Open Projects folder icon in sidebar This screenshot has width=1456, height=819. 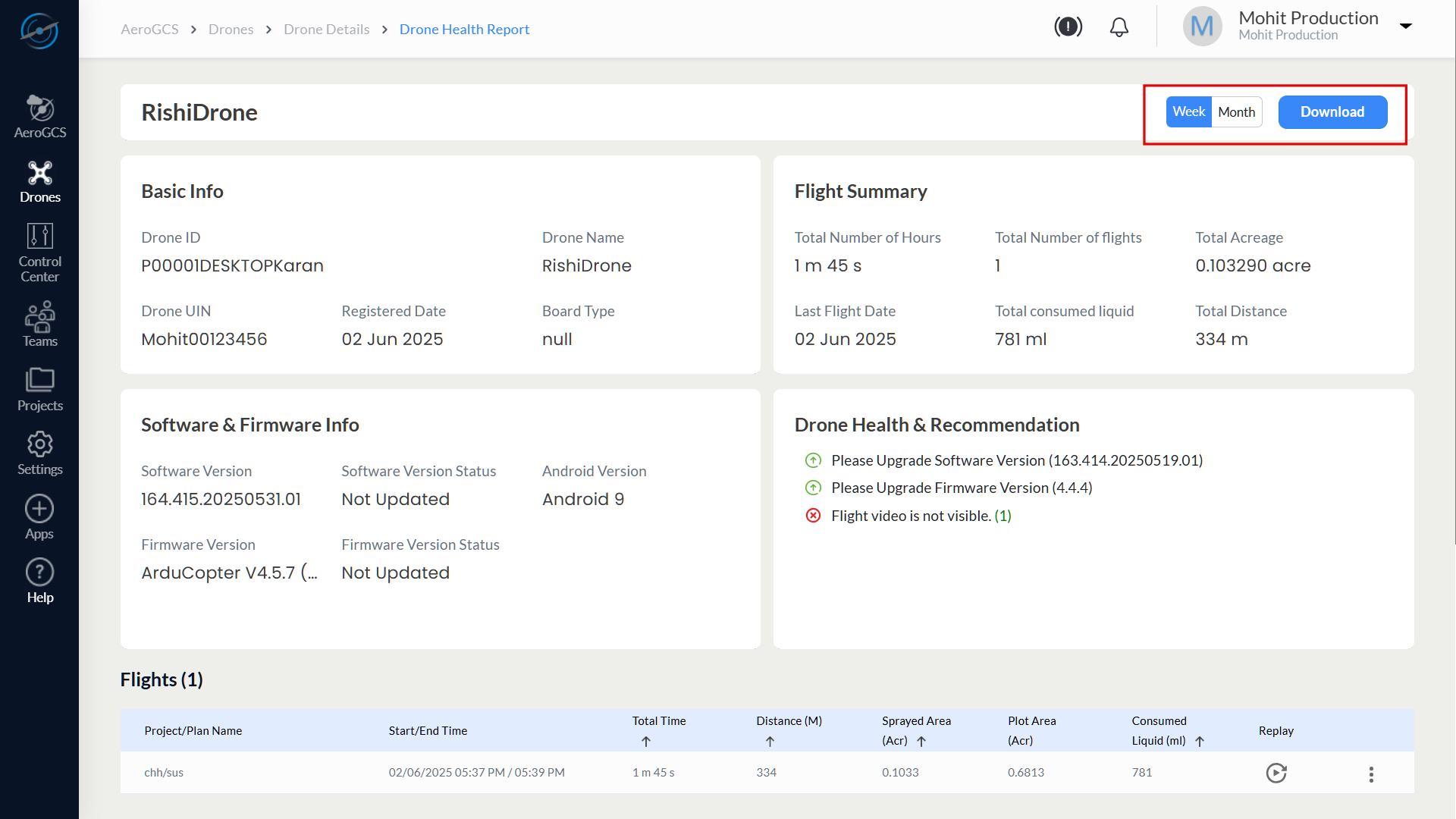[x=39, y=389]
